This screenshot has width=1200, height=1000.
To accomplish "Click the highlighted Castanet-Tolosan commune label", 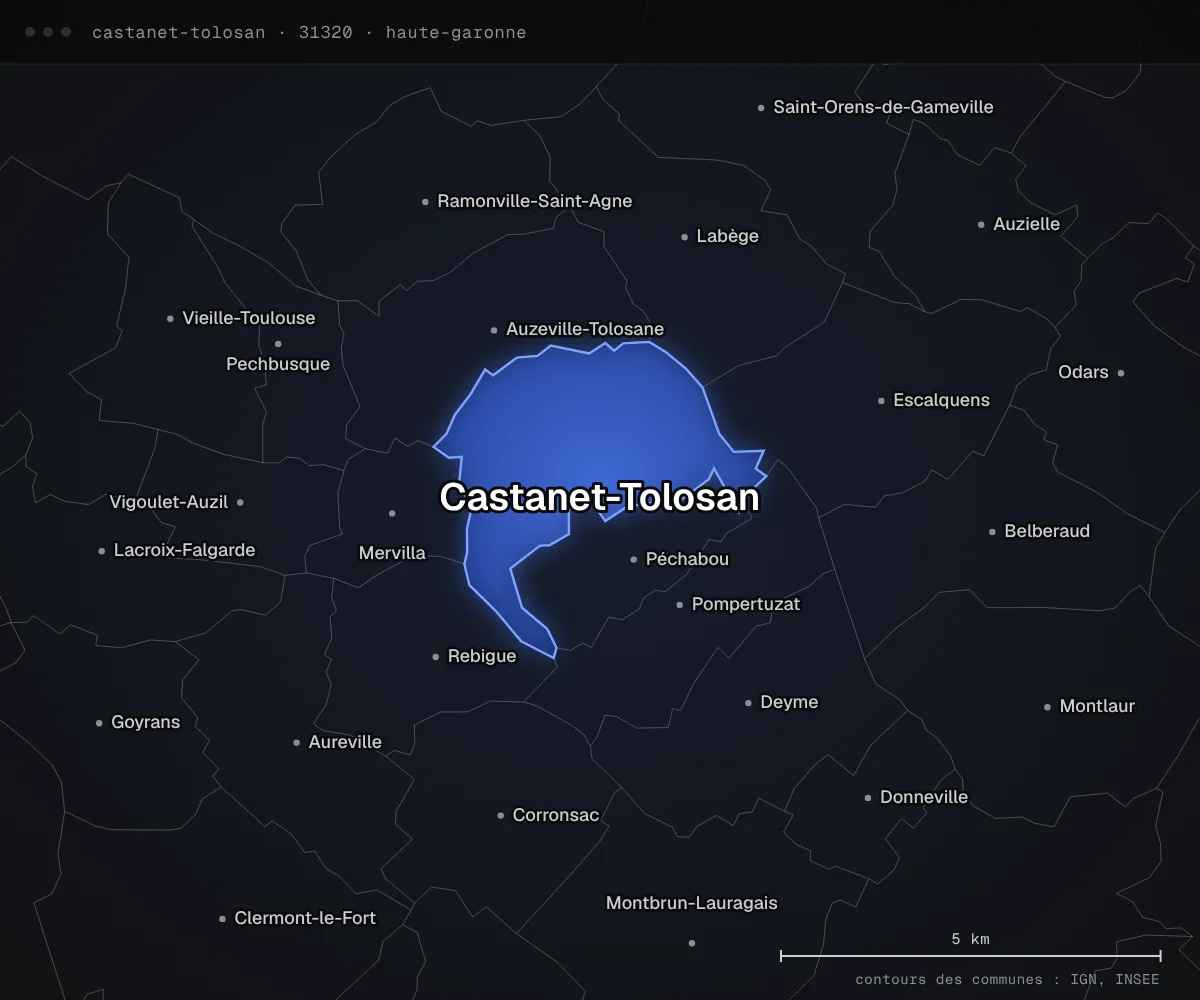I will [599, 498].
